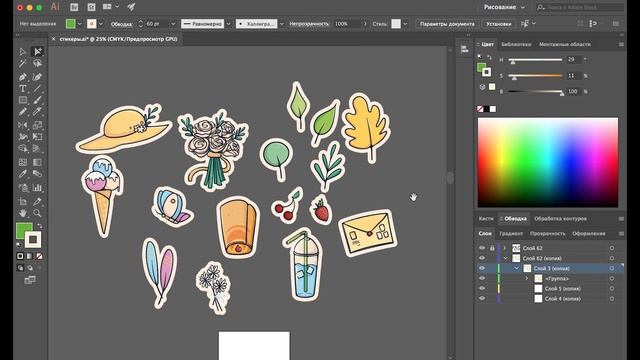Hide layer Слой 5 (копия)
640x360 pixels.
point(482,288)
